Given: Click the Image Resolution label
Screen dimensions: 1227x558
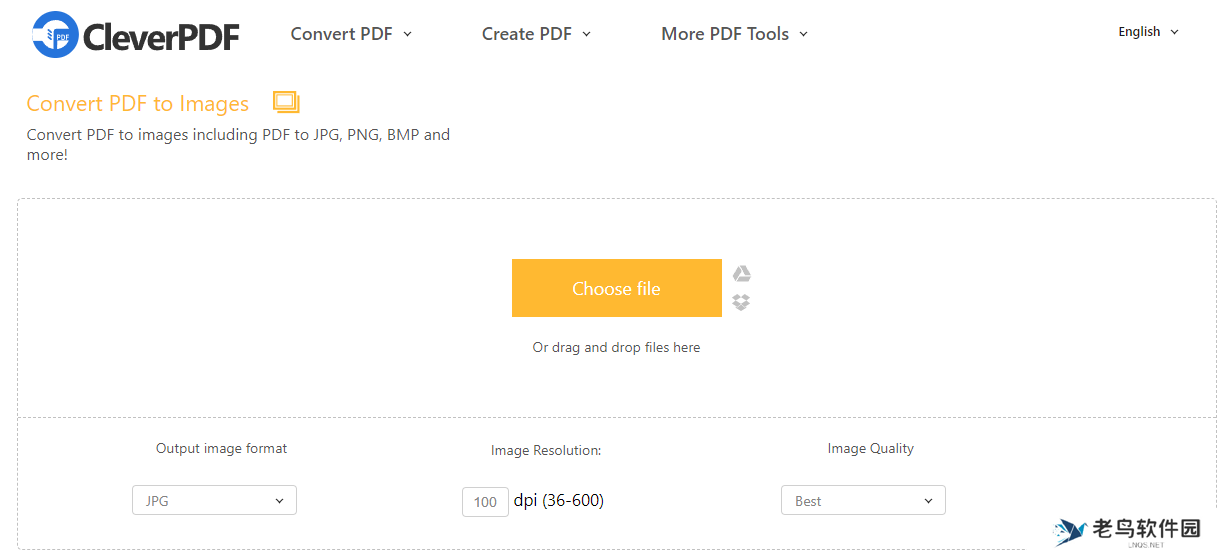Looking at the screenshot, I should click(546, 451).
